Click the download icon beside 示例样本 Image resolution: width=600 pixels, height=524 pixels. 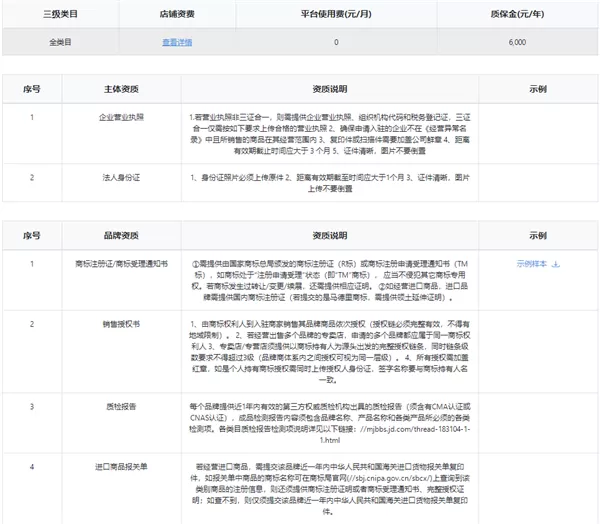[x=556, y=264]
